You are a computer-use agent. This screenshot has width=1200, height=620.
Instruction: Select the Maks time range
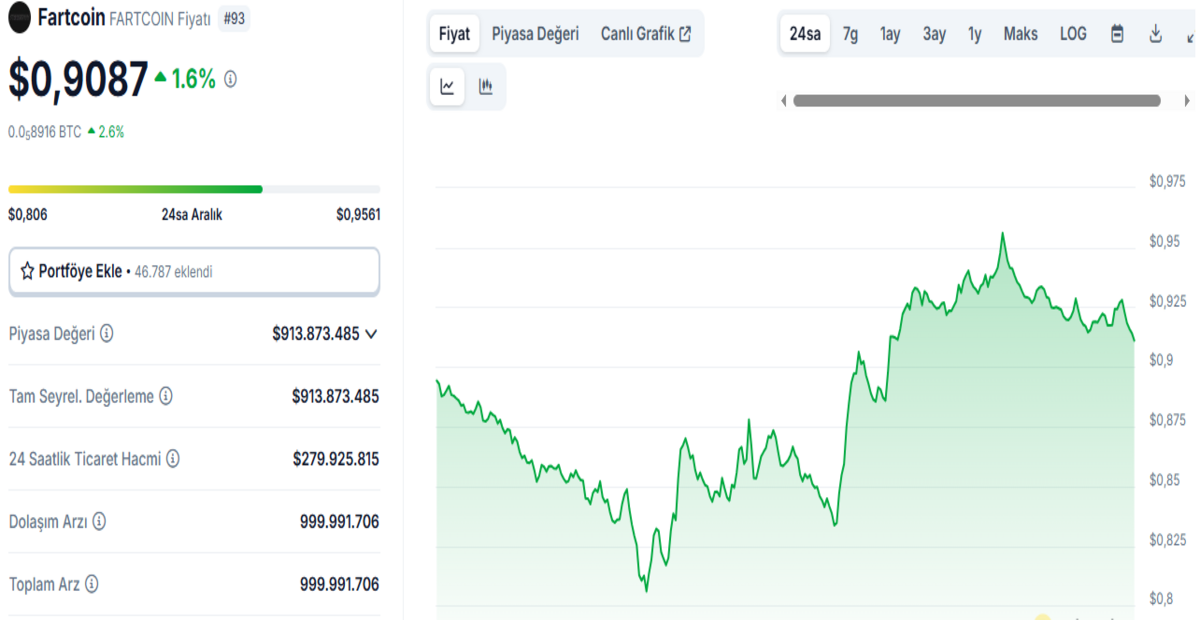pos(1021,34)
